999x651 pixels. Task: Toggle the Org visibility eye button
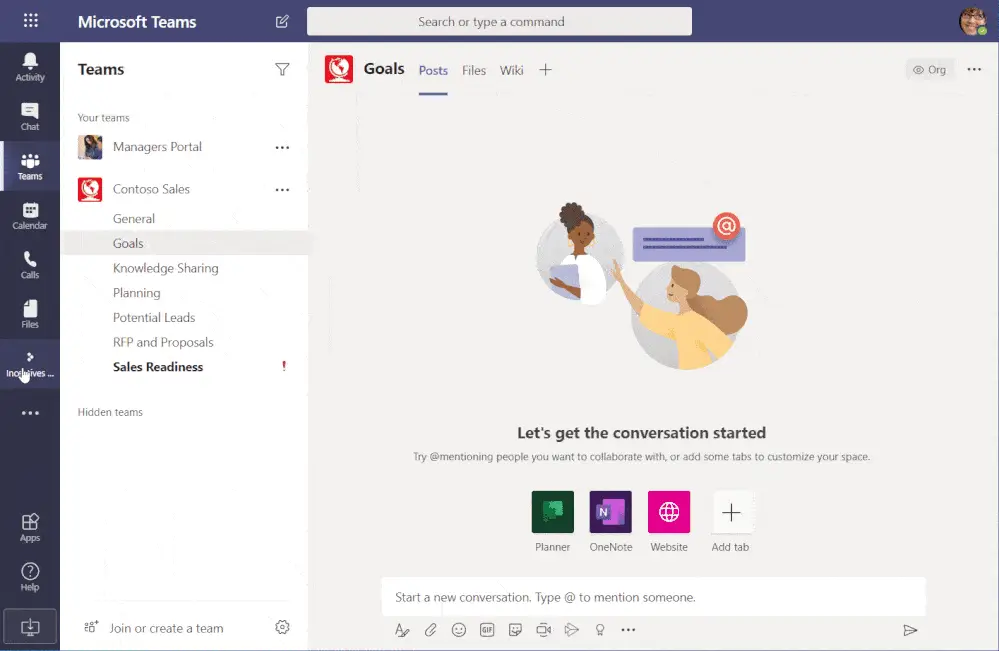[930, 69]
